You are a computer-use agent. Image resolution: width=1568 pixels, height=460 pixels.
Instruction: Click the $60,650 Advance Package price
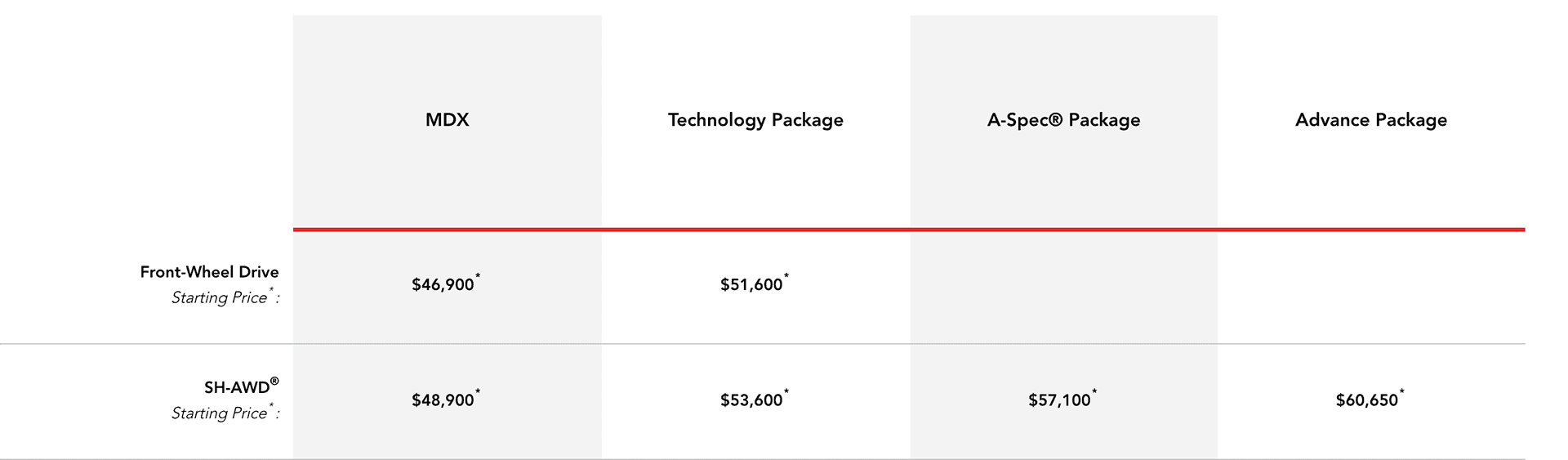point(1367,400)
